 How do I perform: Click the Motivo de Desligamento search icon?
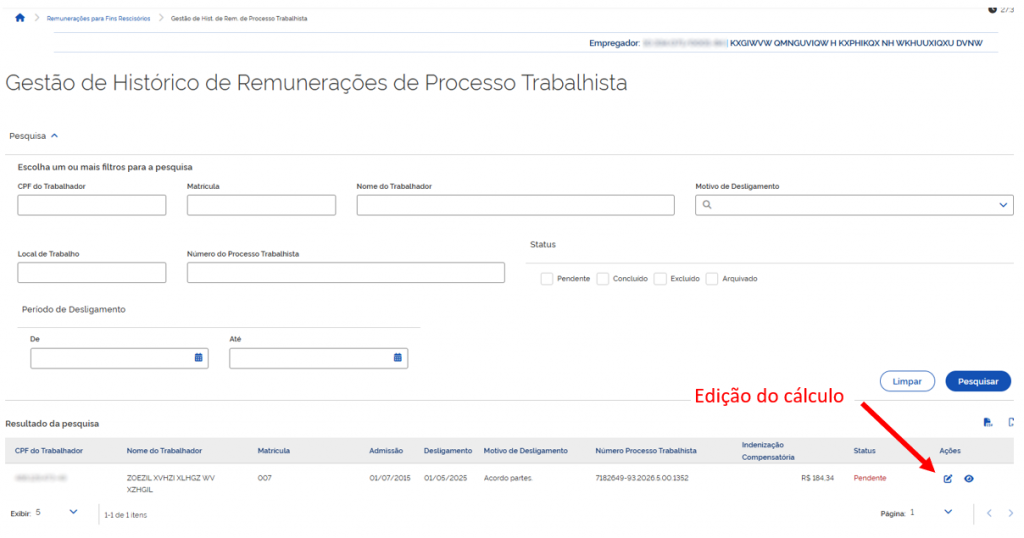[x=707, y=205]
